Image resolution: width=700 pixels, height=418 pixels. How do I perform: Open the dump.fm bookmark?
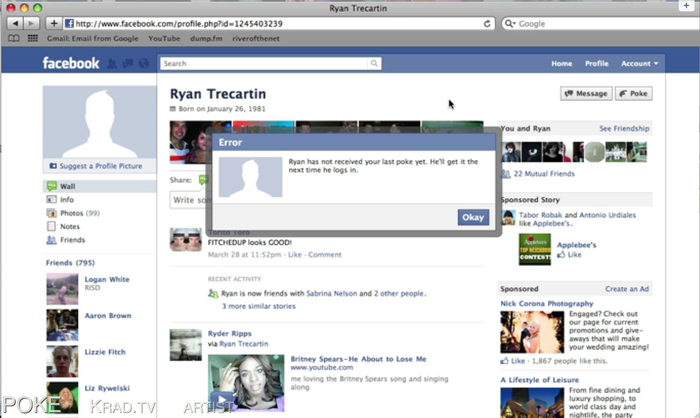[206, 38]
